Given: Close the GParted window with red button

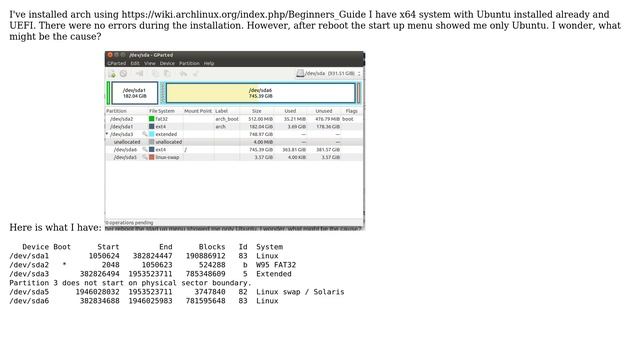Looking at the screenshot, I should click(110, 55).
